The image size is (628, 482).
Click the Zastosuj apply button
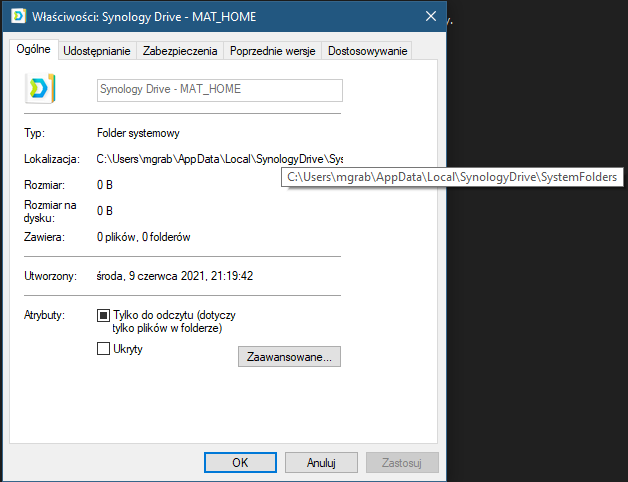(402, 463)
